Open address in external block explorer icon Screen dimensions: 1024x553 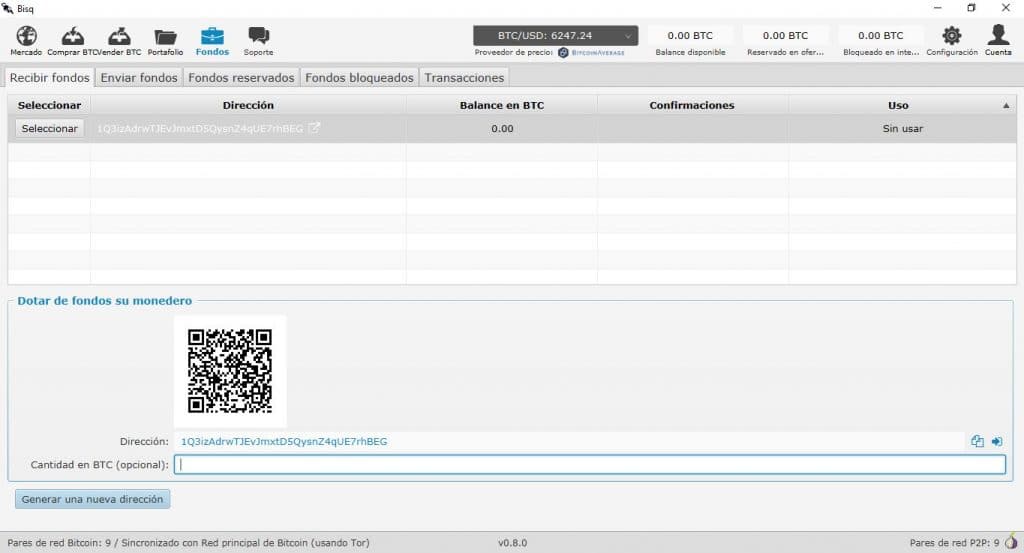(x=314, y=128)
